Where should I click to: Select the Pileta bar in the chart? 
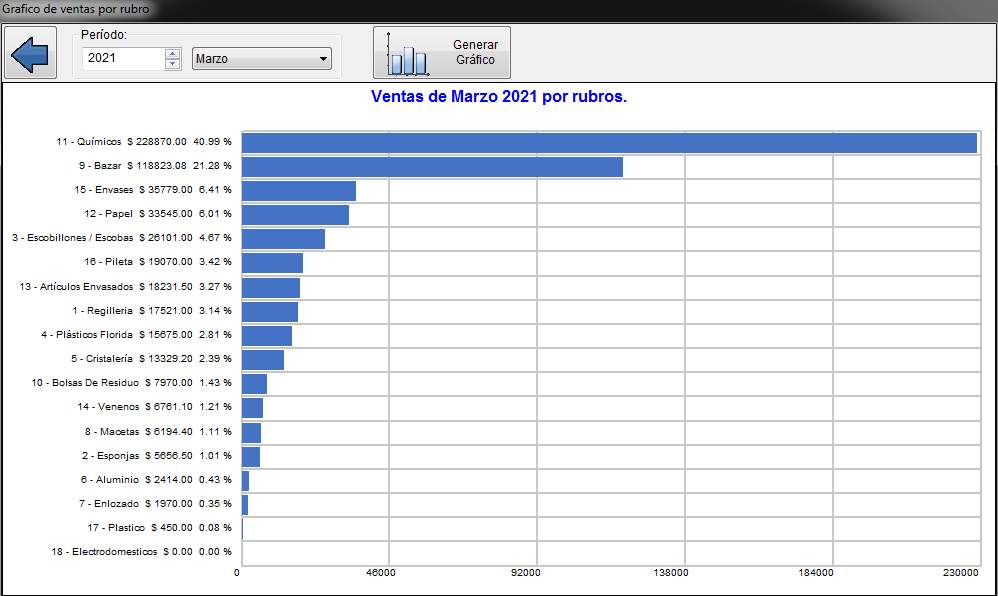click(x=272, y=262)
